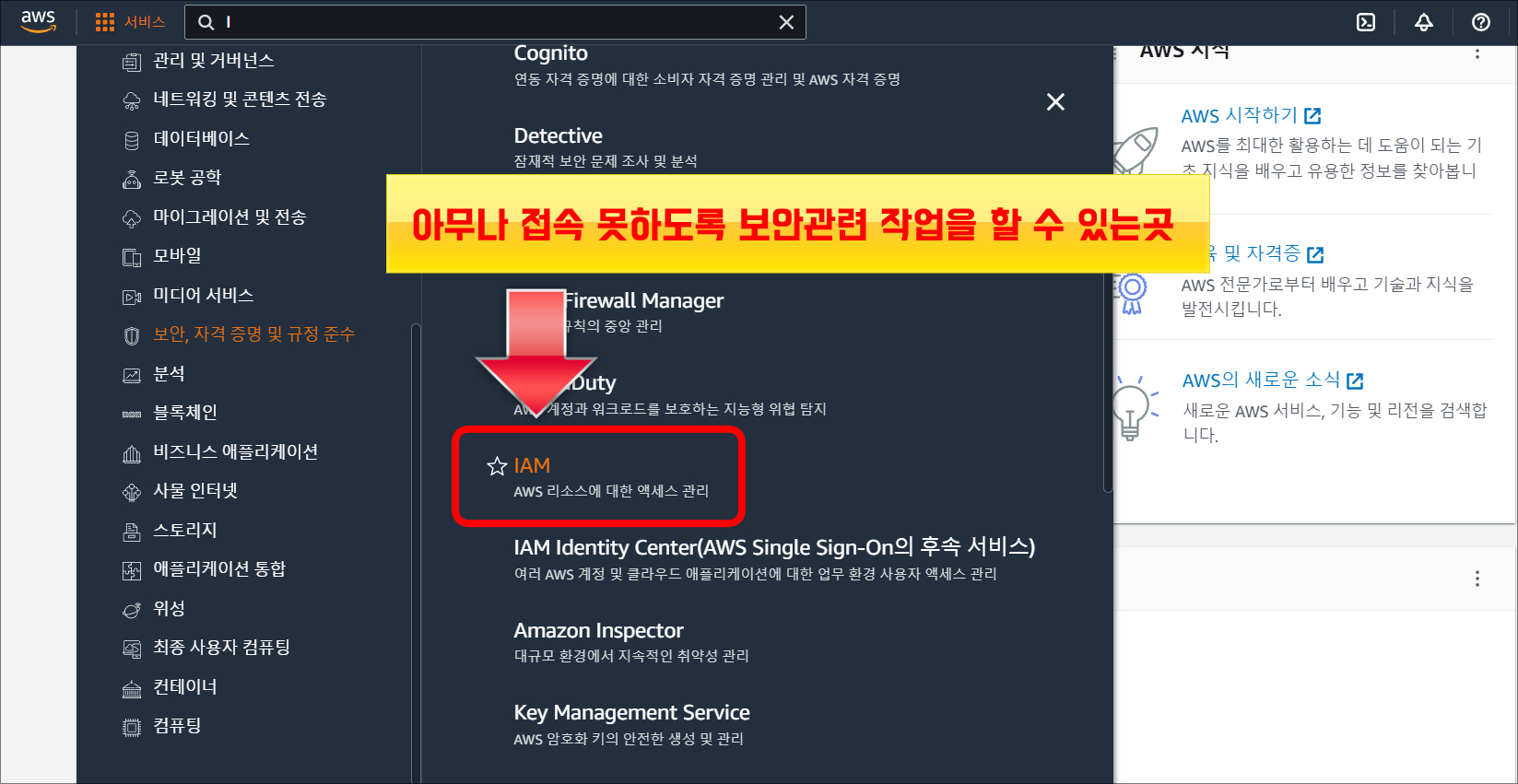Click the 애플리케이션 통합 icon
Image resolution: width=1518 pixels, height=784 pixels.
pos(132,570)
